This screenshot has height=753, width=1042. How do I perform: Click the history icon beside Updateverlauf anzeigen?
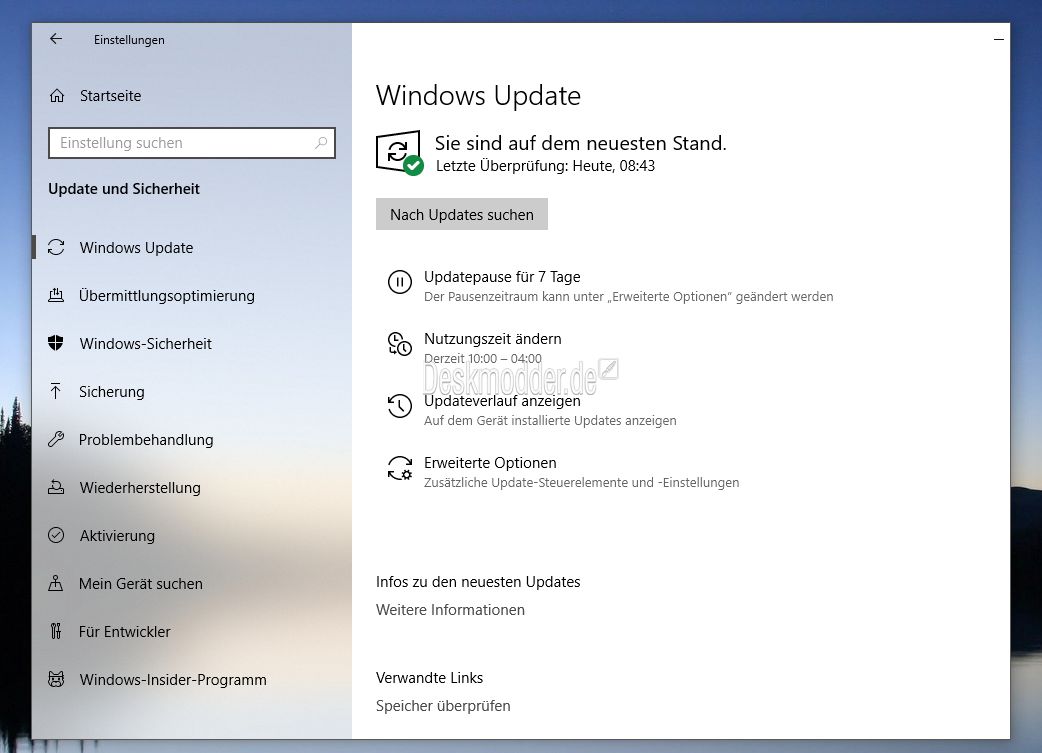(x=399, y=405)
